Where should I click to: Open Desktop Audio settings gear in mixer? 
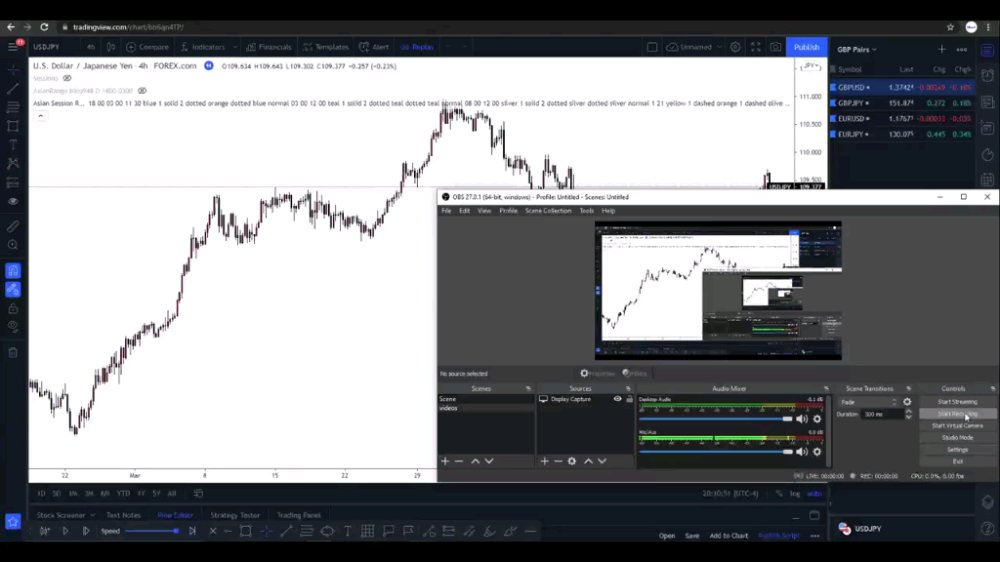[x=817, y=419]
